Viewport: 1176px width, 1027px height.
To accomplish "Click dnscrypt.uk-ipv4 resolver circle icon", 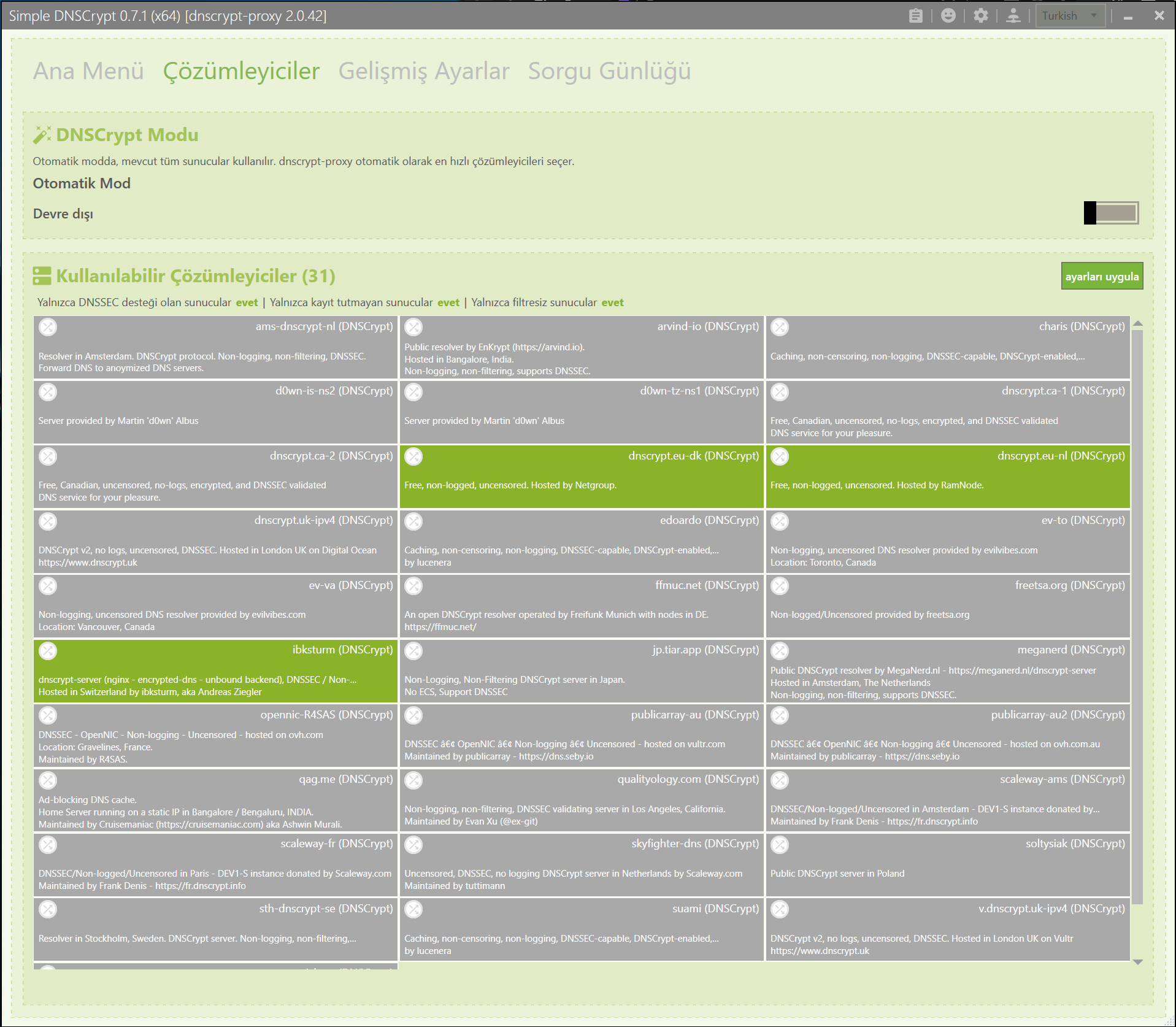I will tap(48, 521).
